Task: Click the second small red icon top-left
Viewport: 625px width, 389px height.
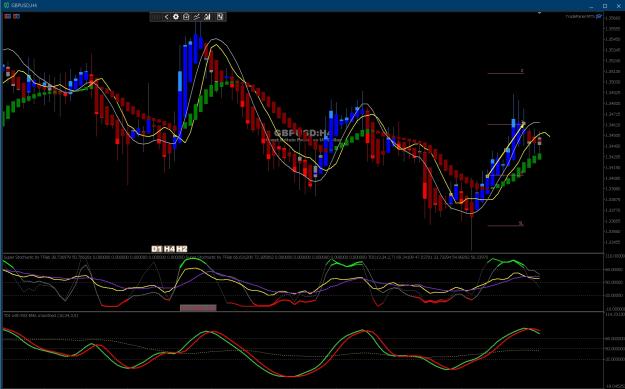Action: (x=16, y=16)
